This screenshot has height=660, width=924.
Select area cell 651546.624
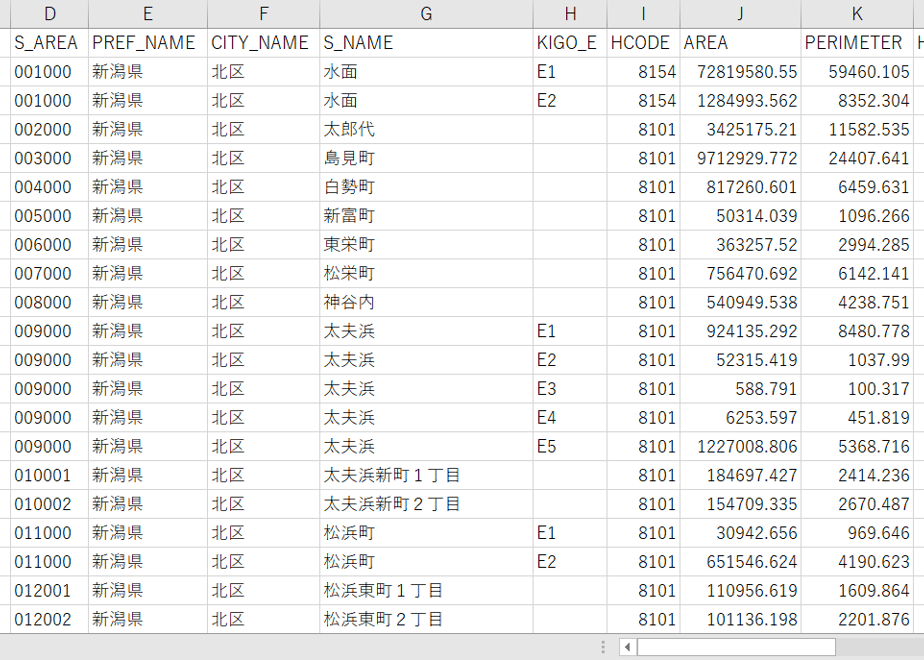pyautogui.click(x=740, y=562)
